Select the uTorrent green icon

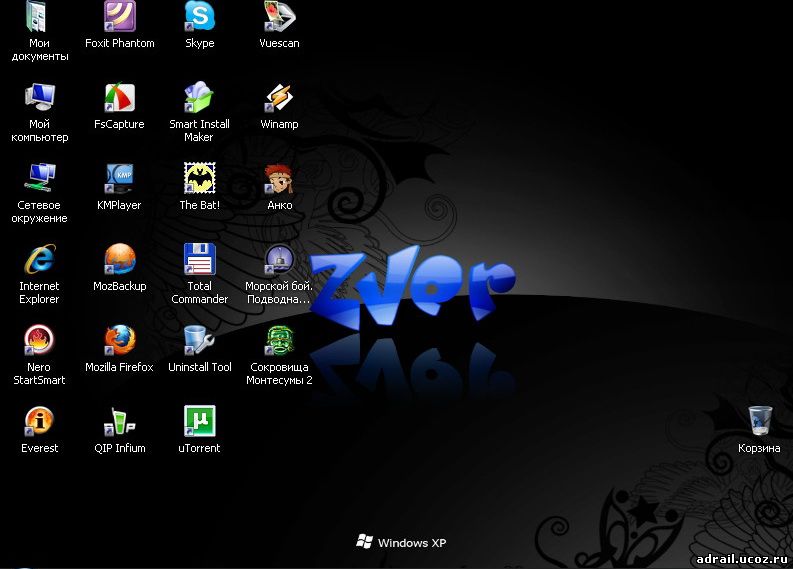tap(199, 421)
